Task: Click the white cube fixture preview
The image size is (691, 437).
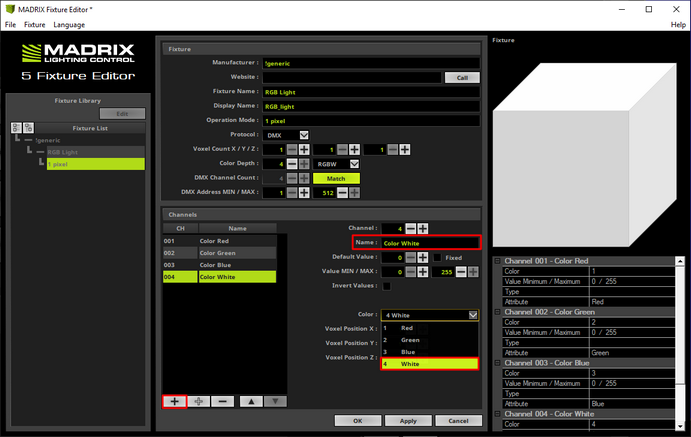Action: (584, 155)
